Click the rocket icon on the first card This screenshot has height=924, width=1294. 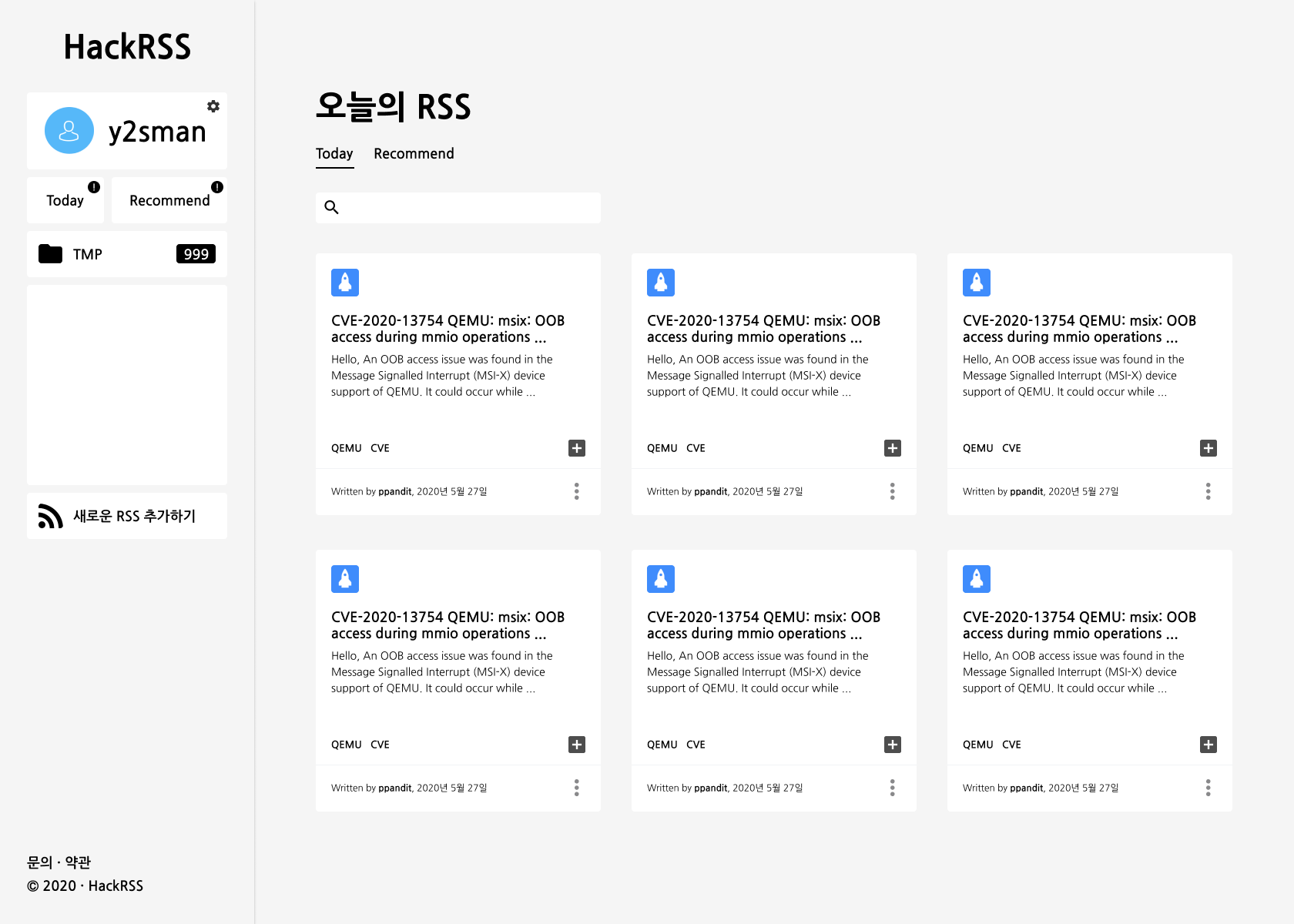[345, 283]
